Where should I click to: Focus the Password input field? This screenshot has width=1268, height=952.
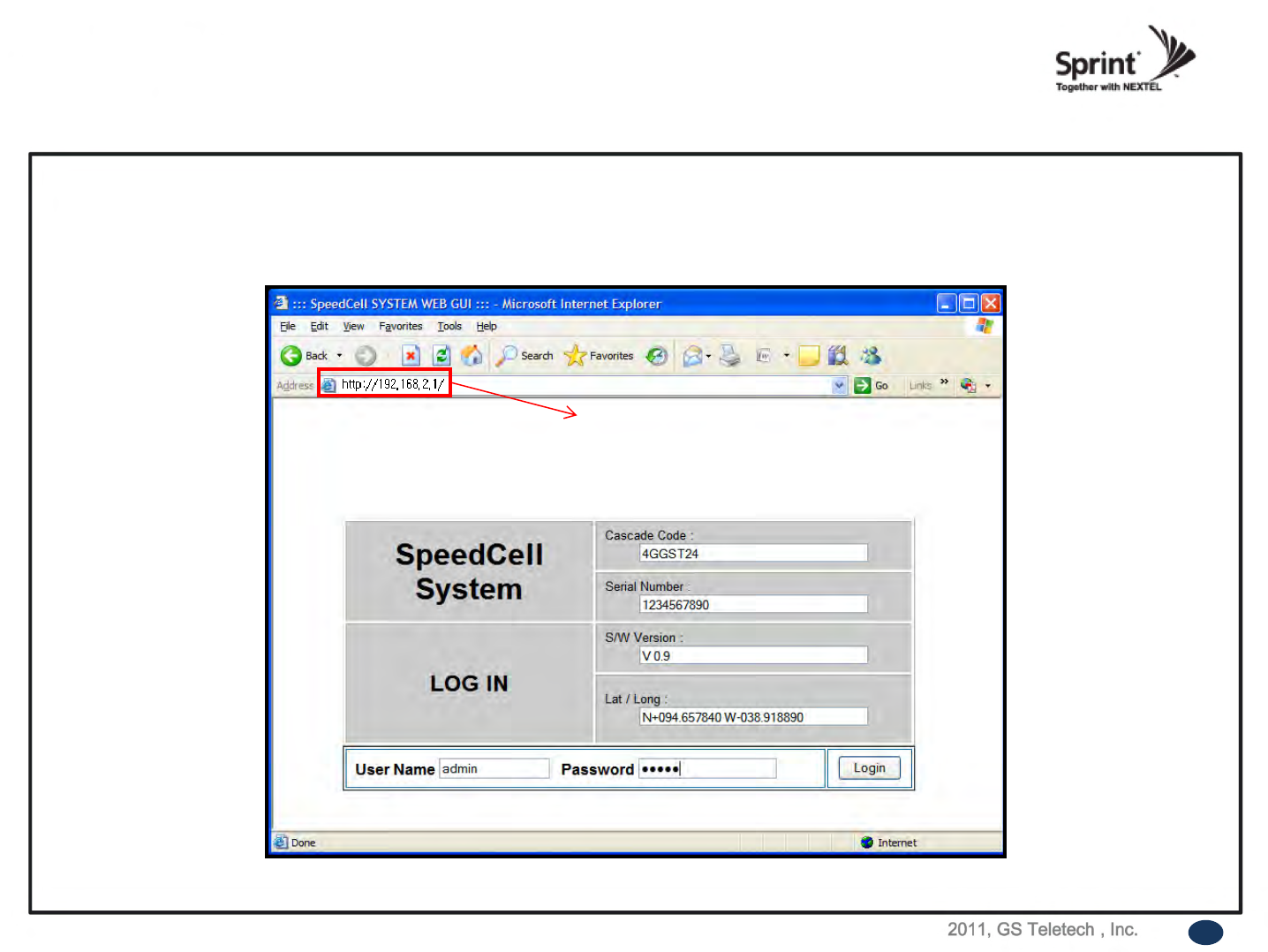click(707, 769)
